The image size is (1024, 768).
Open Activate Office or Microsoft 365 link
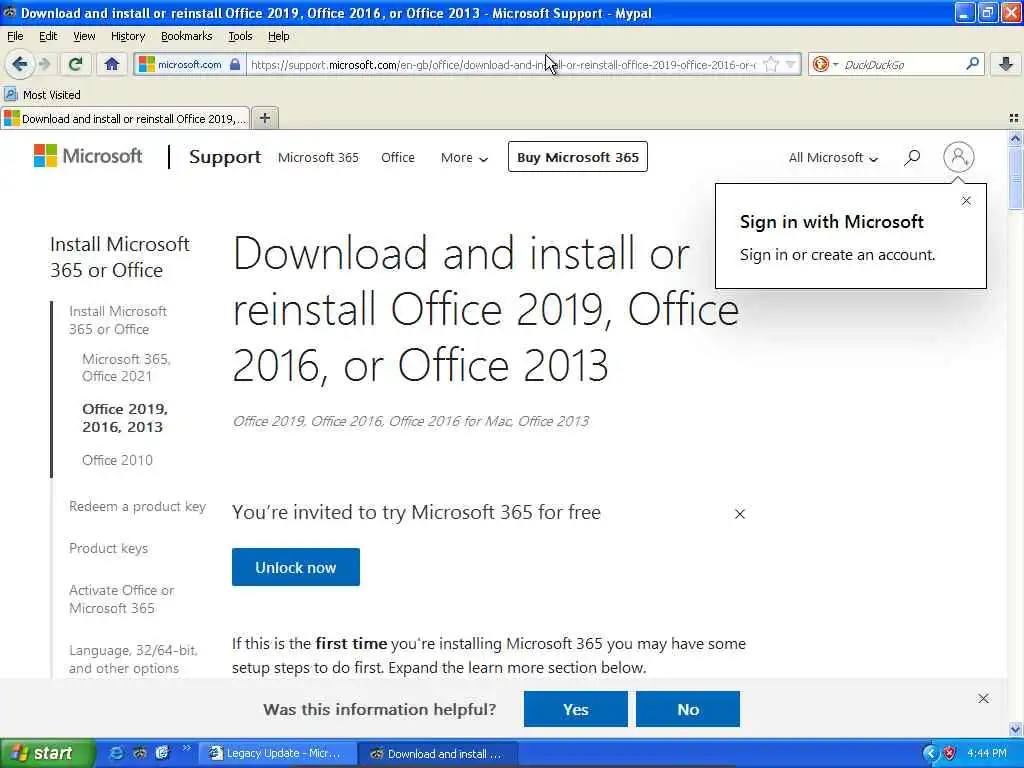pyautogui.click(x=121, y=599)
